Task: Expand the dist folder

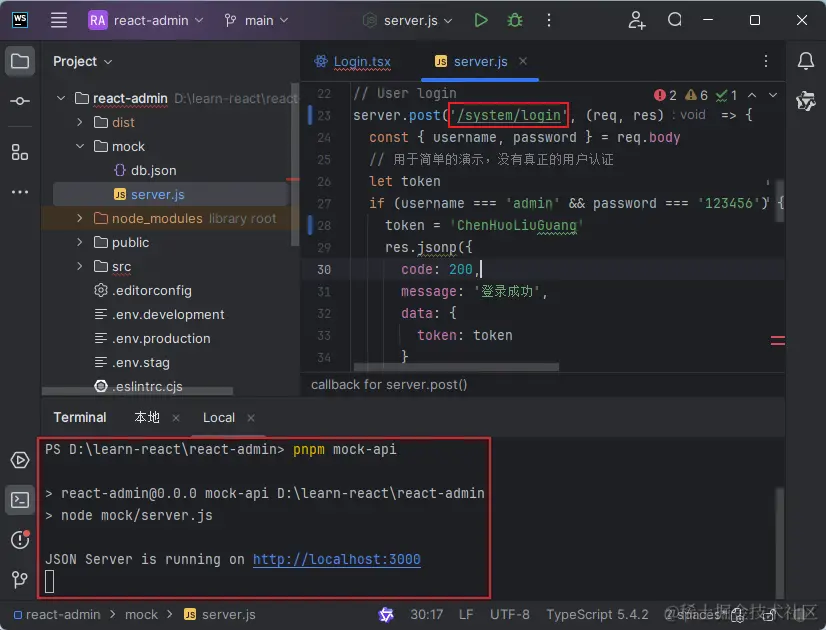Action: click(x=80, y=122)
